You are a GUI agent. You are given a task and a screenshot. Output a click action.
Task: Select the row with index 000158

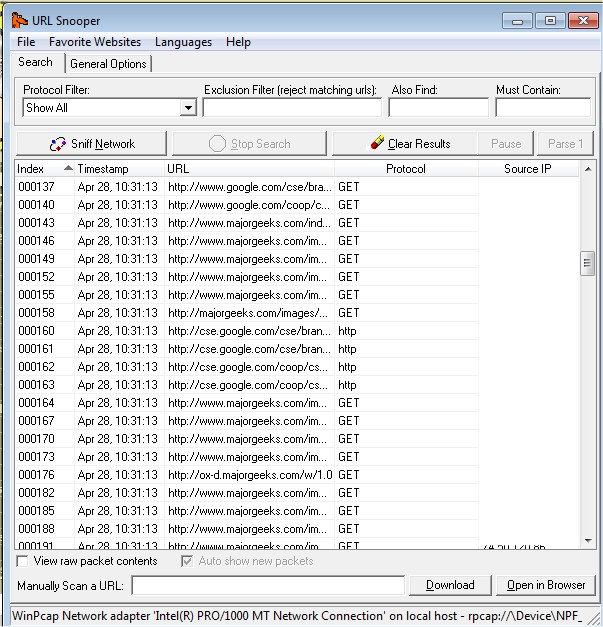pos(247,313)
